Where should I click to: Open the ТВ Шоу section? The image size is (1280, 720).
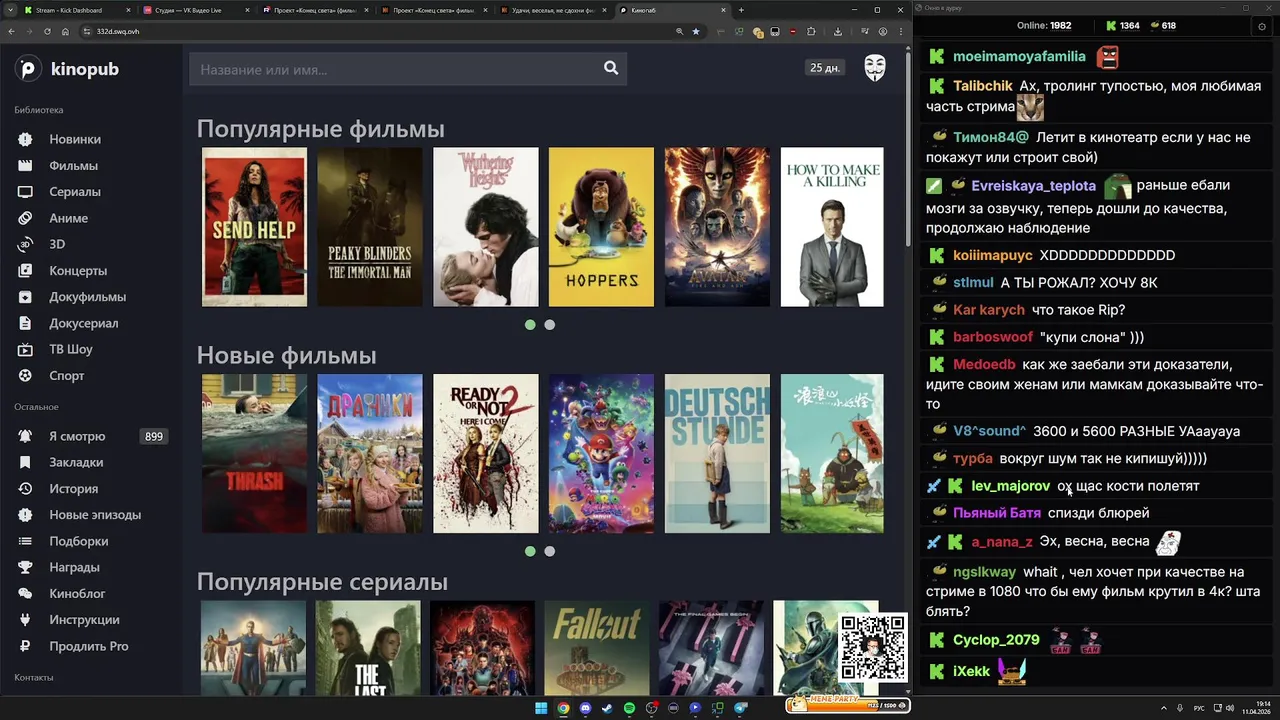point(70,349)
